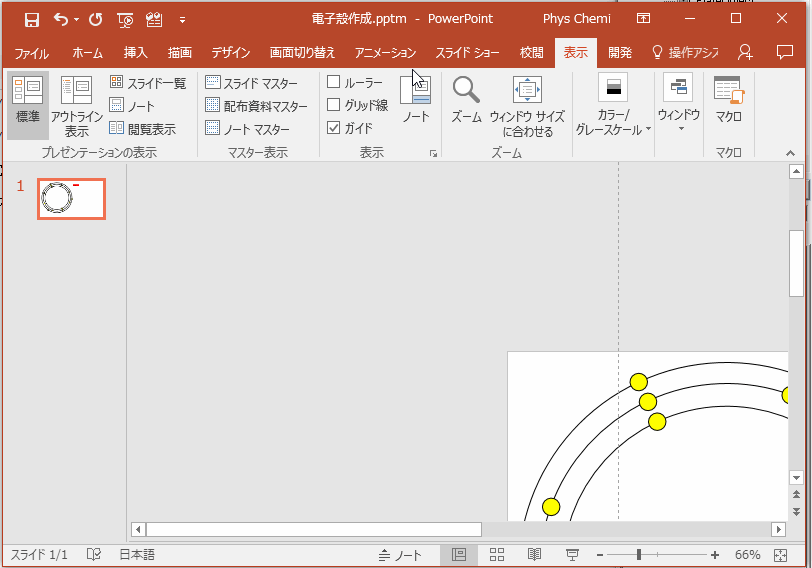Open ノート マスター view
Screen dimensions: 812x568
(x=248, y=128)
